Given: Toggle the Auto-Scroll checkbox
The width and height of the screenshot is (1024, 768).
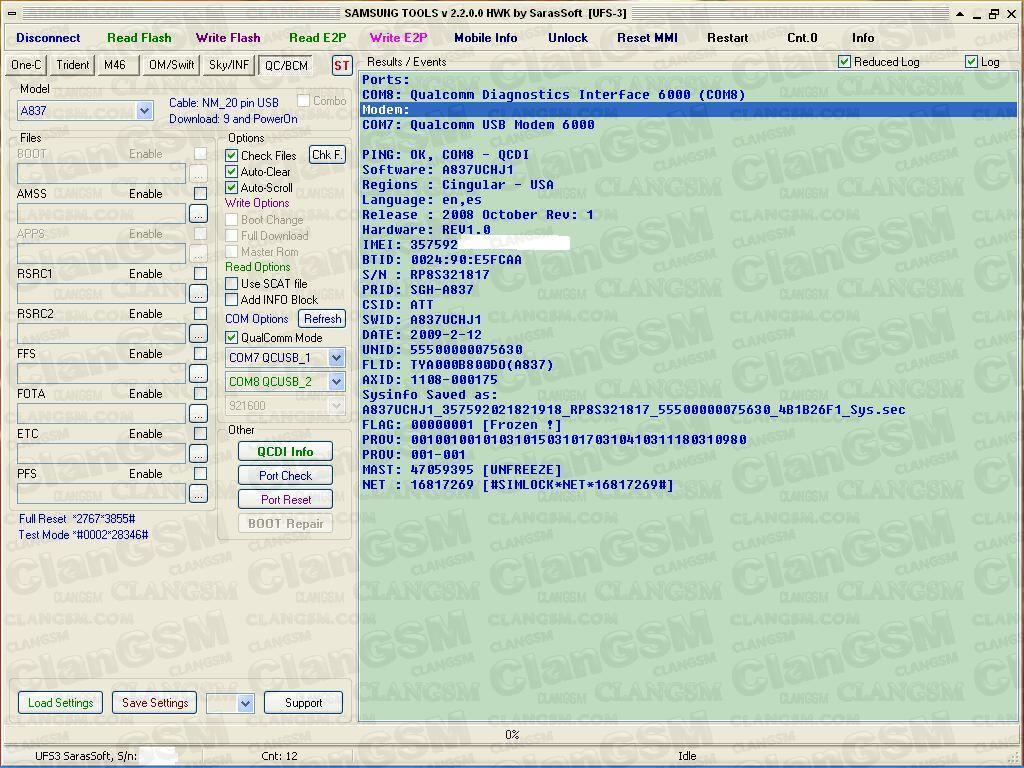Looking at the screenshot, I should [231, 187].
